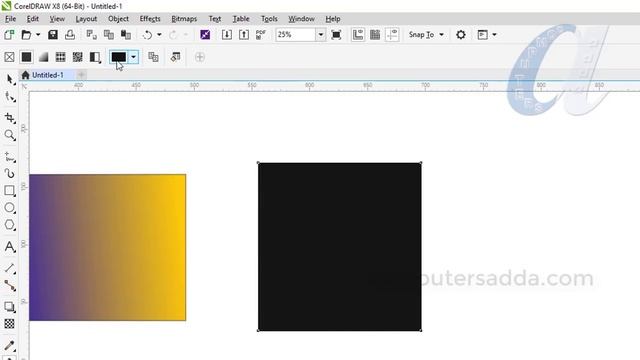Click the Cut icon in toolbar
The image size is (640, 360).
91,35
